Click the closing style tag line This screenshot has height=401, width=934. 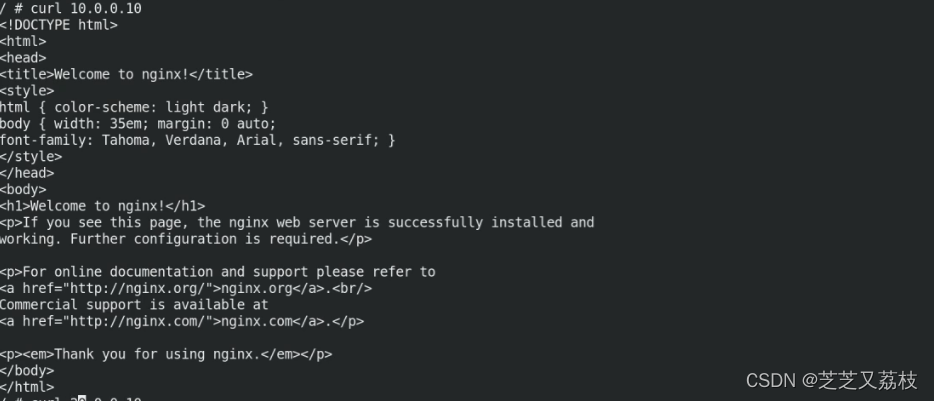pos(31,156)
